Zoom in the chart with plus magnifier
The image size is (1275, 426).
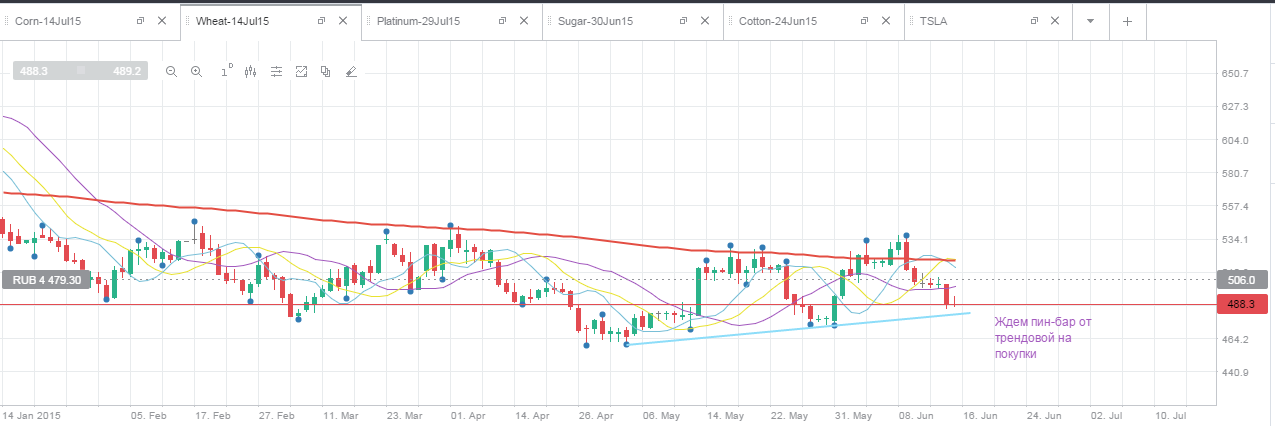(x=196, y=71)
